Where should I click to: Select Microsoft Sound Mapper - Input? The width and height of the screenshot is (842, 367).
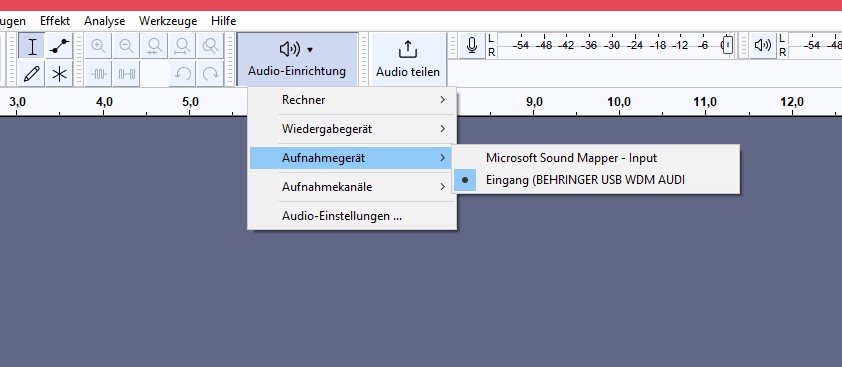coord(596,158)
